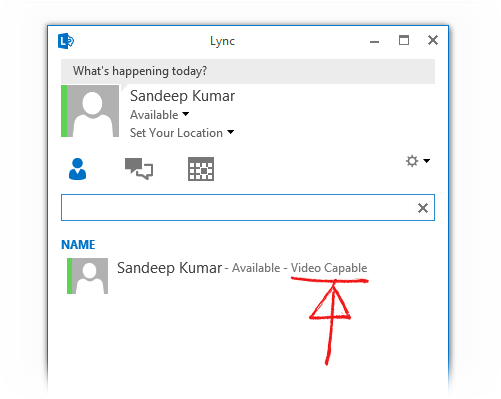Click the What's happening today note field
The height and width of the screenshot is (399, 501).
coord(248,71)
